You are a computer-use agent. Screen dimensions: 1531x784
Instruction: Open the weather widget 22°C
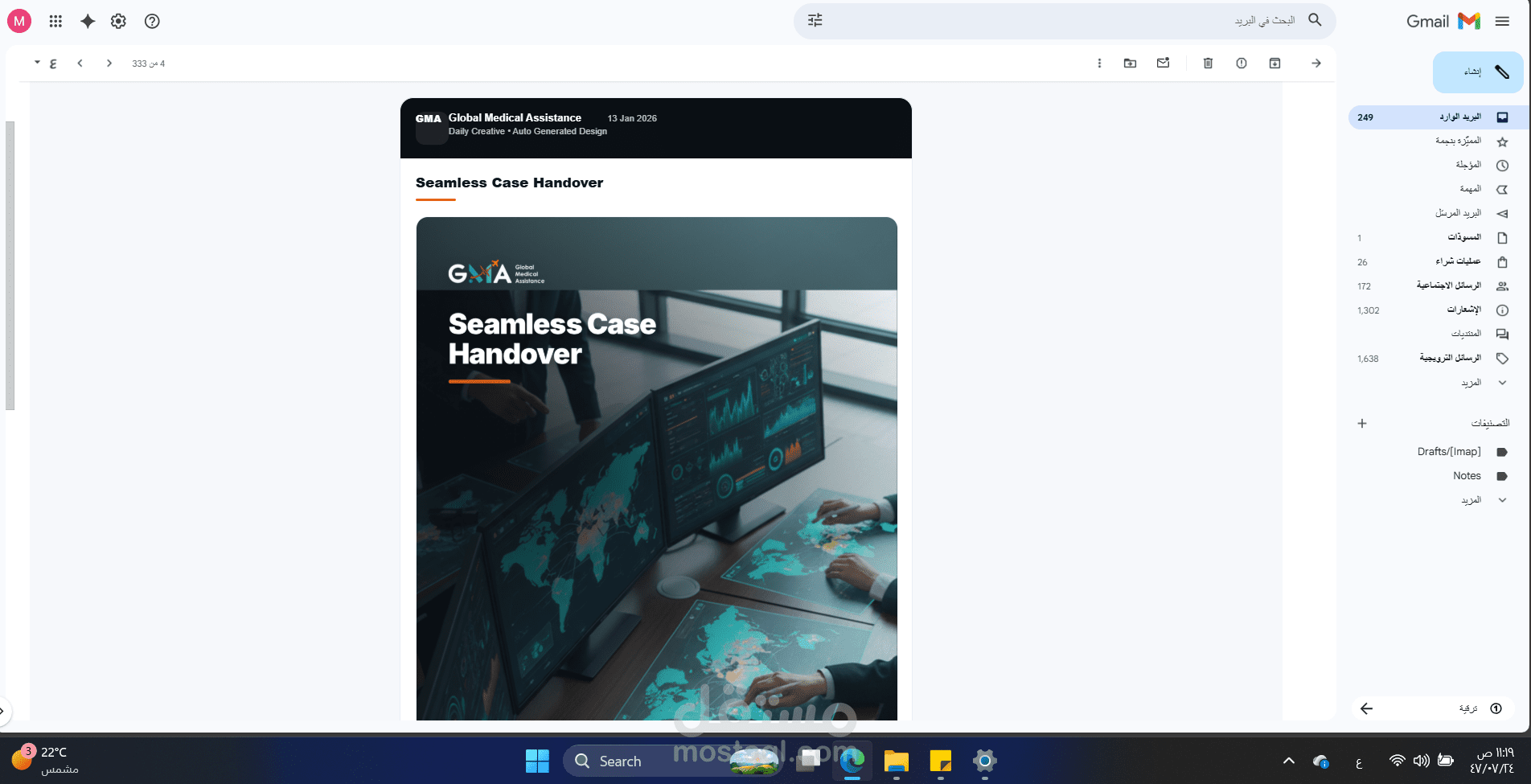tap(45, 761)
